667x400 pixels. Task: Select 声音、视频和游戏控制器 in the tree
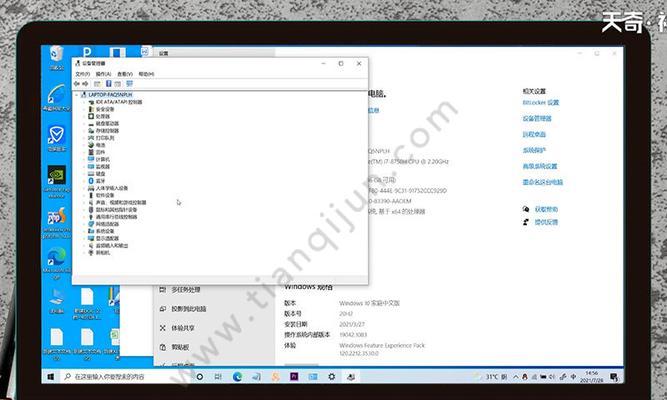[121, 203]
